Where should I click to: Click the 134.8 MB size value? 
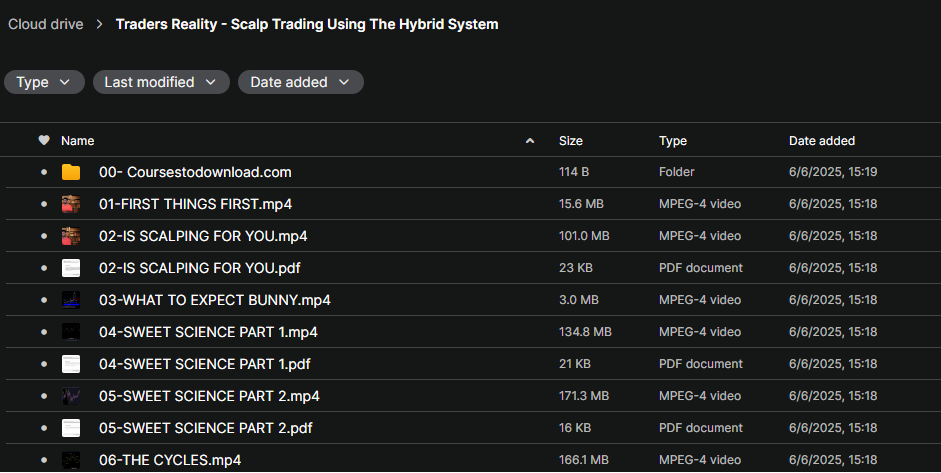(585, 332)
